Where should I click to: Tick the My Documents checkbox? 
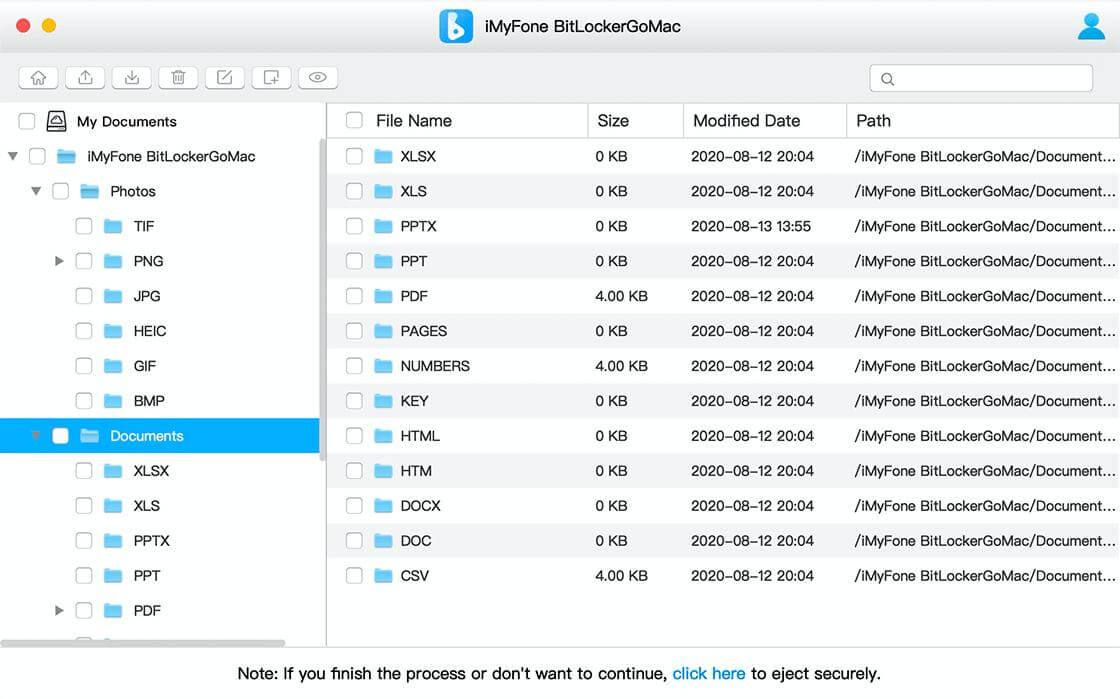26,121
